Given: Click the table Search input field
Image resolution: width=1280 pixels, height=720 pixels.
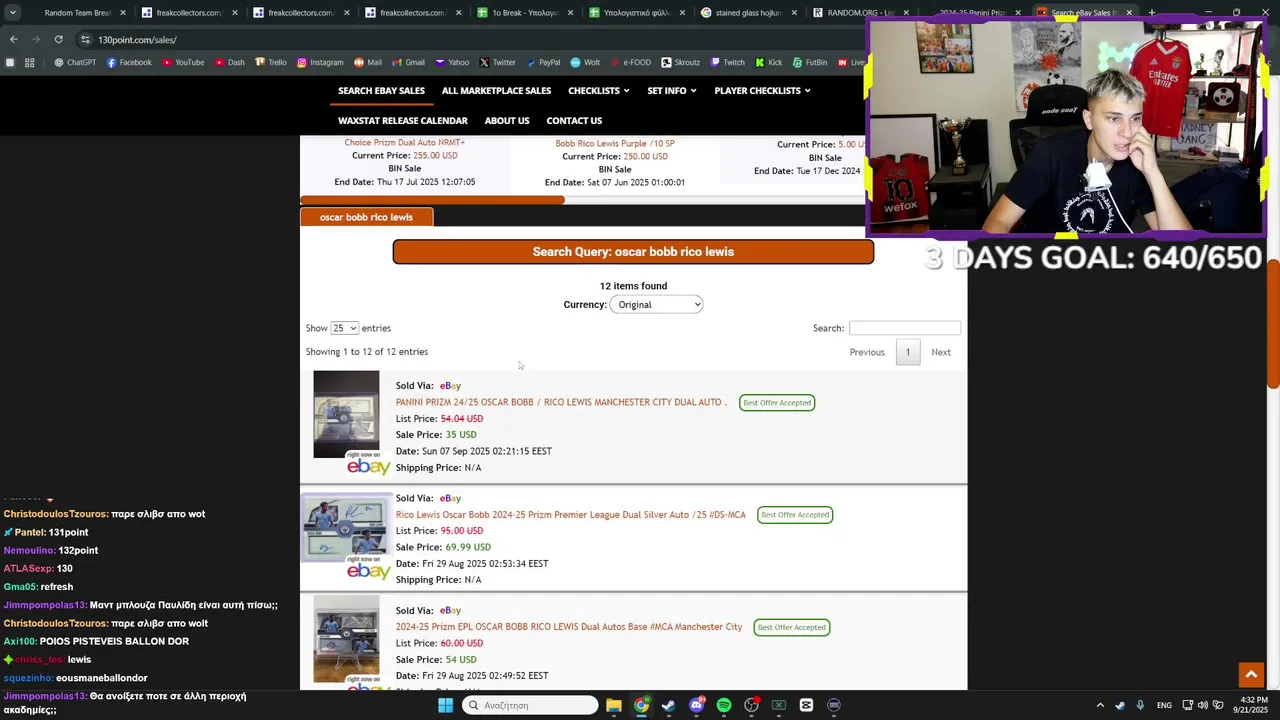Looking at the screenshot, I should coord(904,328).
